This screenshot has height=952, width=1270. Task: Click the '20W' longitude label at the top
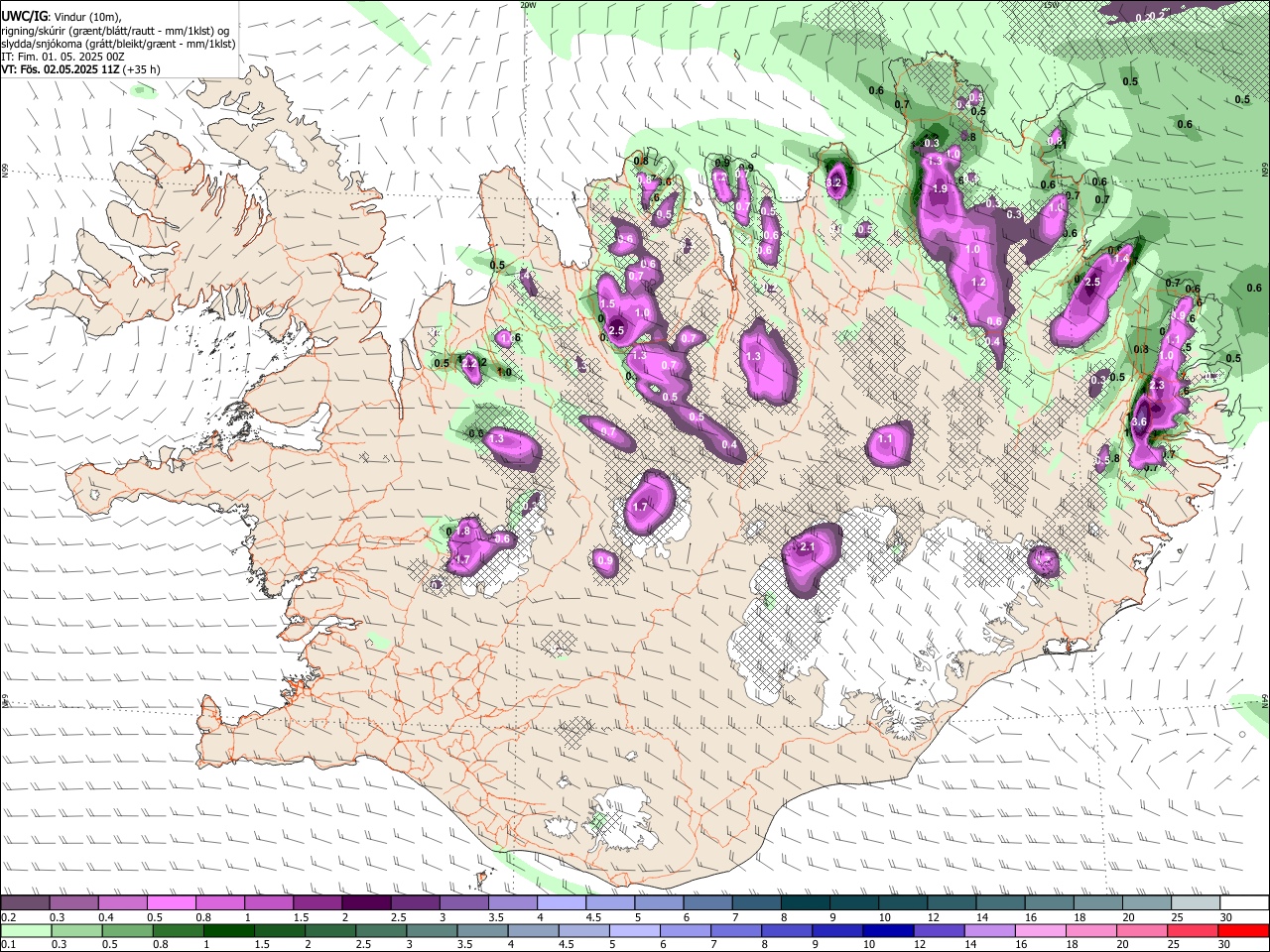528,5
